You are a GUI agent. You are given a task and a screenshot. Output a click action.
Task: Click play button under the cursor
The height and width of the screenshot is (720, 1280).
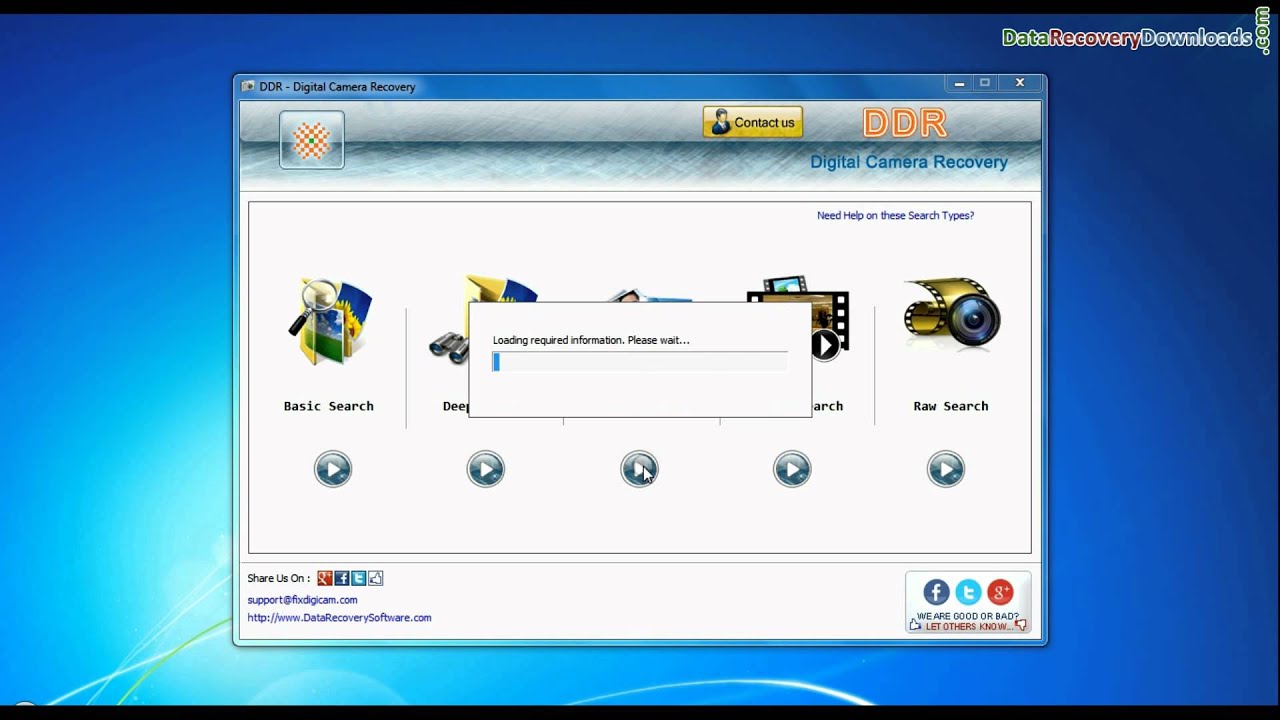(639, 469)
